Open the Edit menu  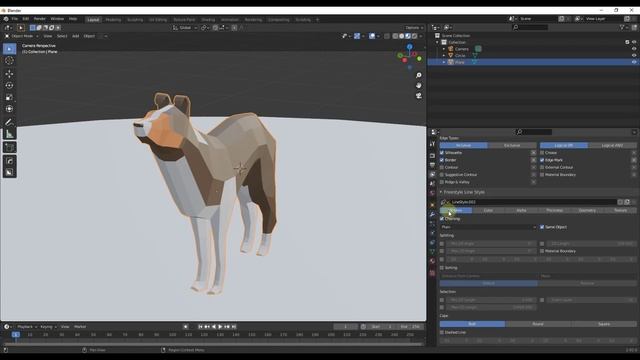(x=26, y=19)
